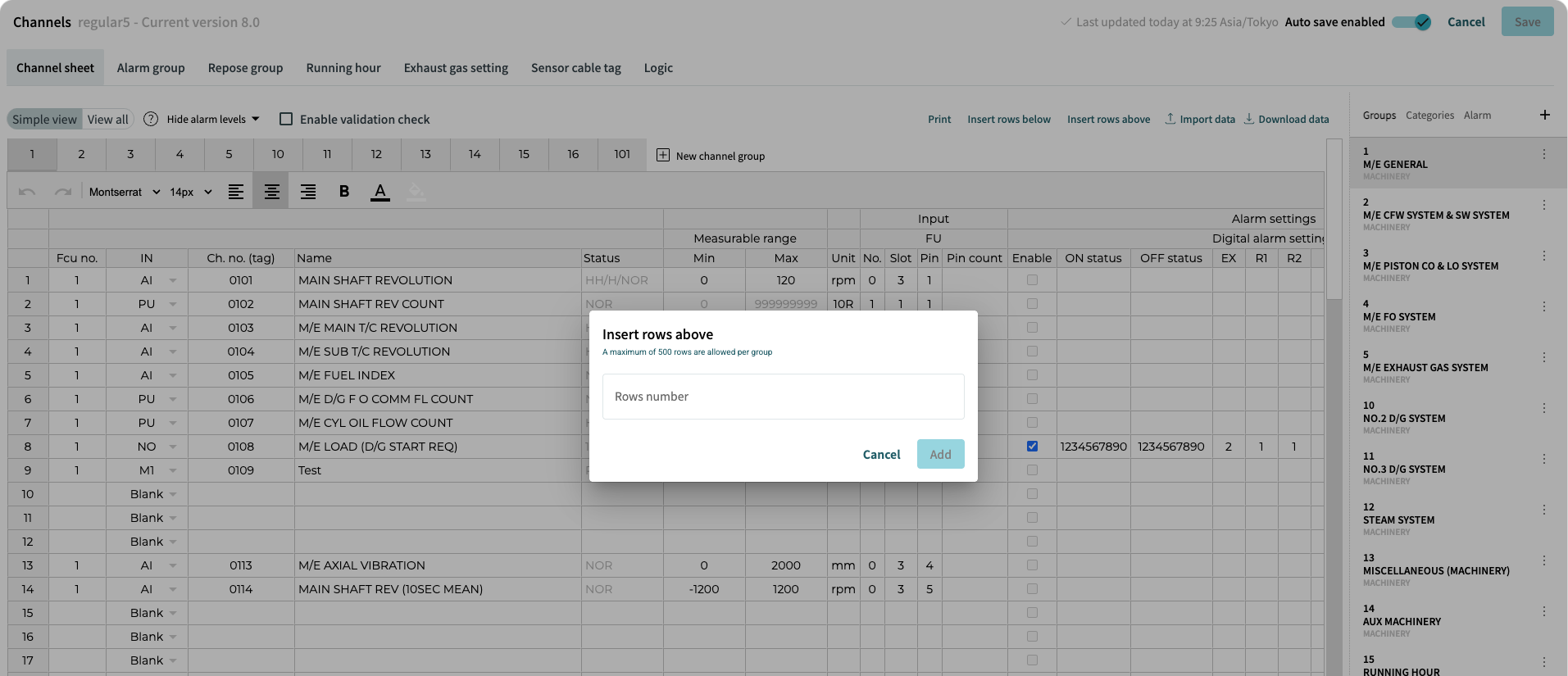This screenshot has height=676, width=1568.
Task: Click the undo arrow icon
Action: (27, 192)
